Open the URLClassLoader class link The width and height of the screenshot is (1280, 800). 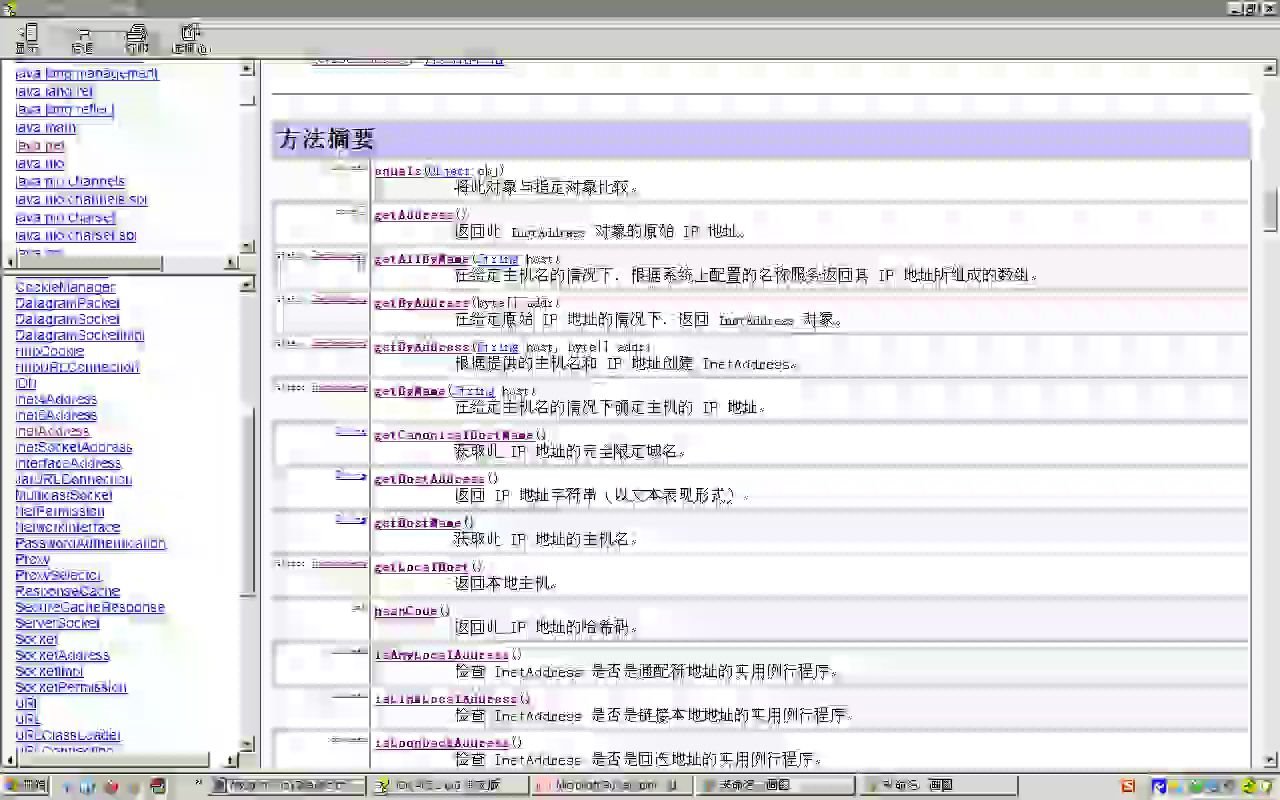click(x=68, y=735)
